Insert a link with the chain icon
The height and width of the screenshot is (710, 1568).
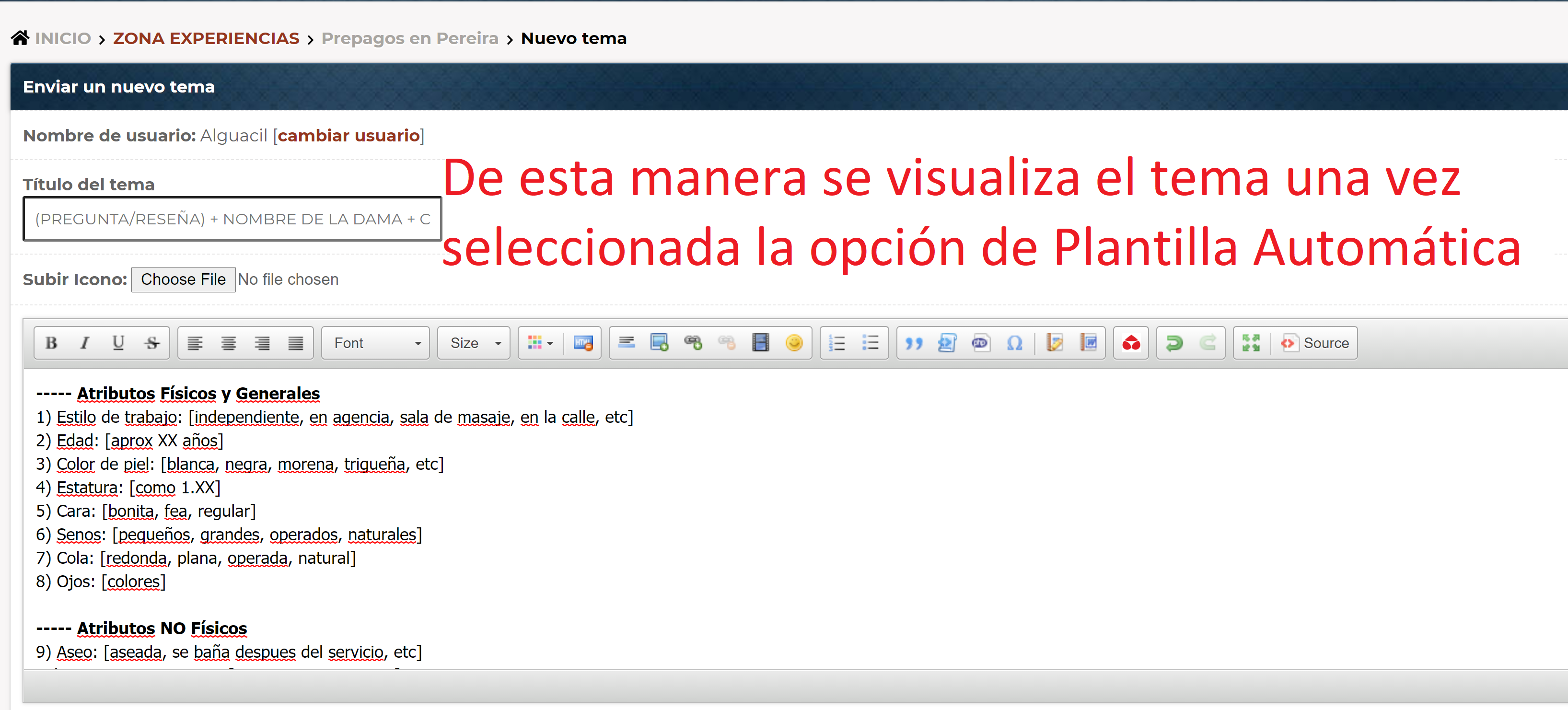[x=693, y=343]
